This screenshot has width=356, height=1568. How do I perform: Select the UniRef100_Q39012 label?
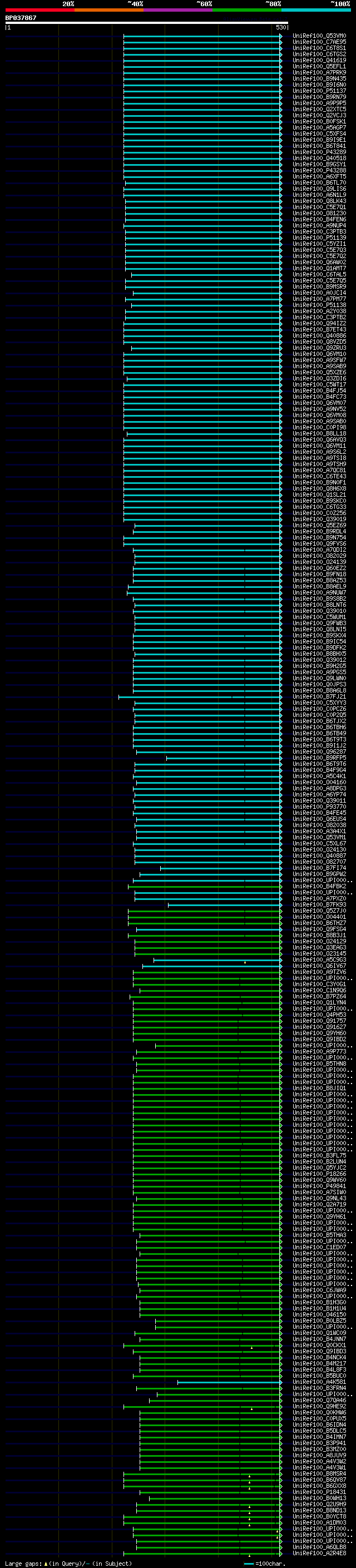click(x=319, y=660)
